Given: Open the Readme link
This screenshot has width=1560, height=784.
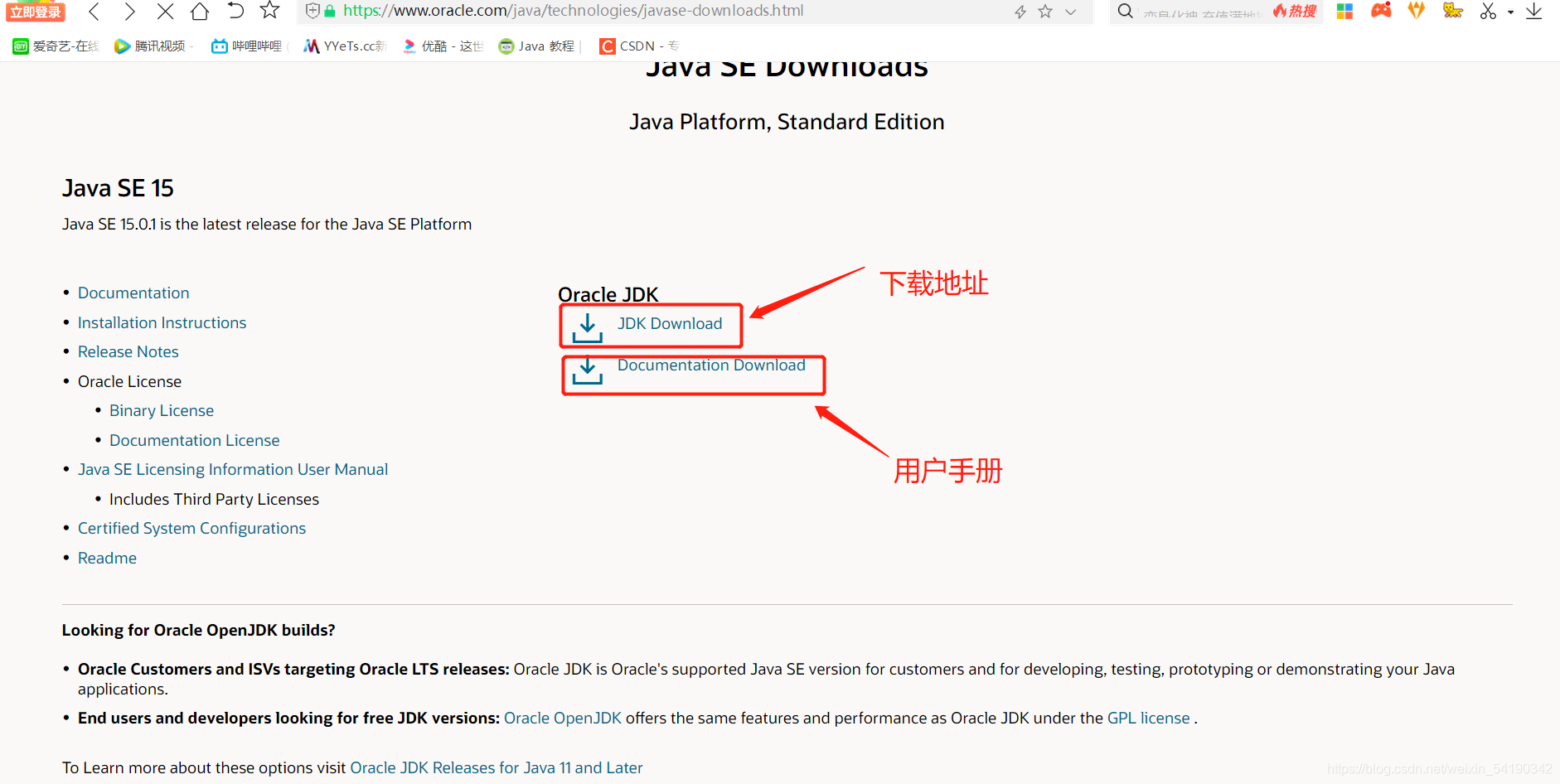Looking at the screenshot, I should click(107, 558).
